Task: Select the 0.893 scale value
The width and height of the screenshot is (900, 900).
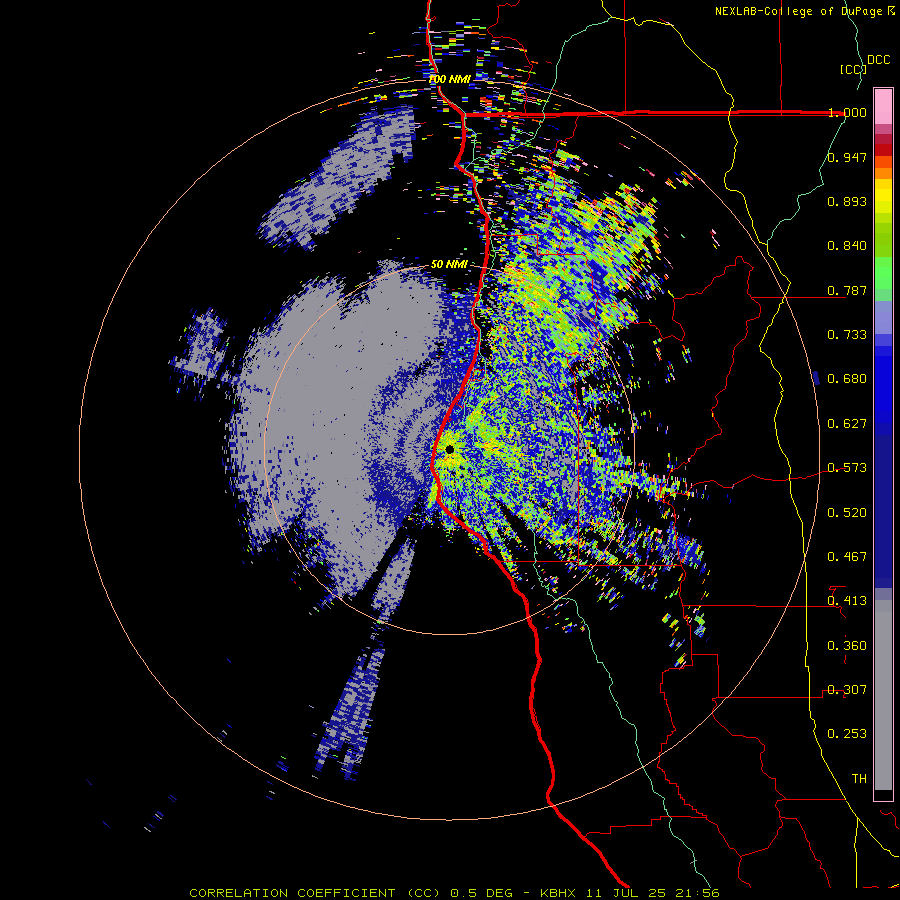Action: [x=847, y=201]
